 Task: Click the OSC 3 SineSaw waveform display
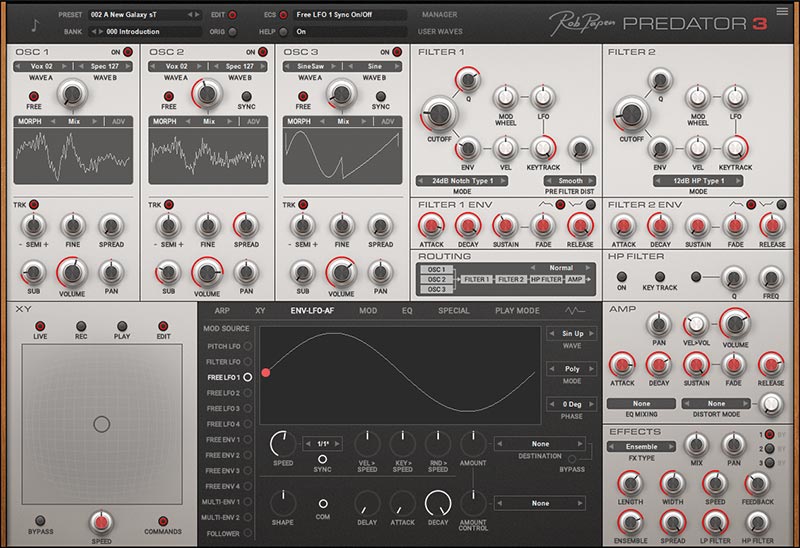point(342,156)
